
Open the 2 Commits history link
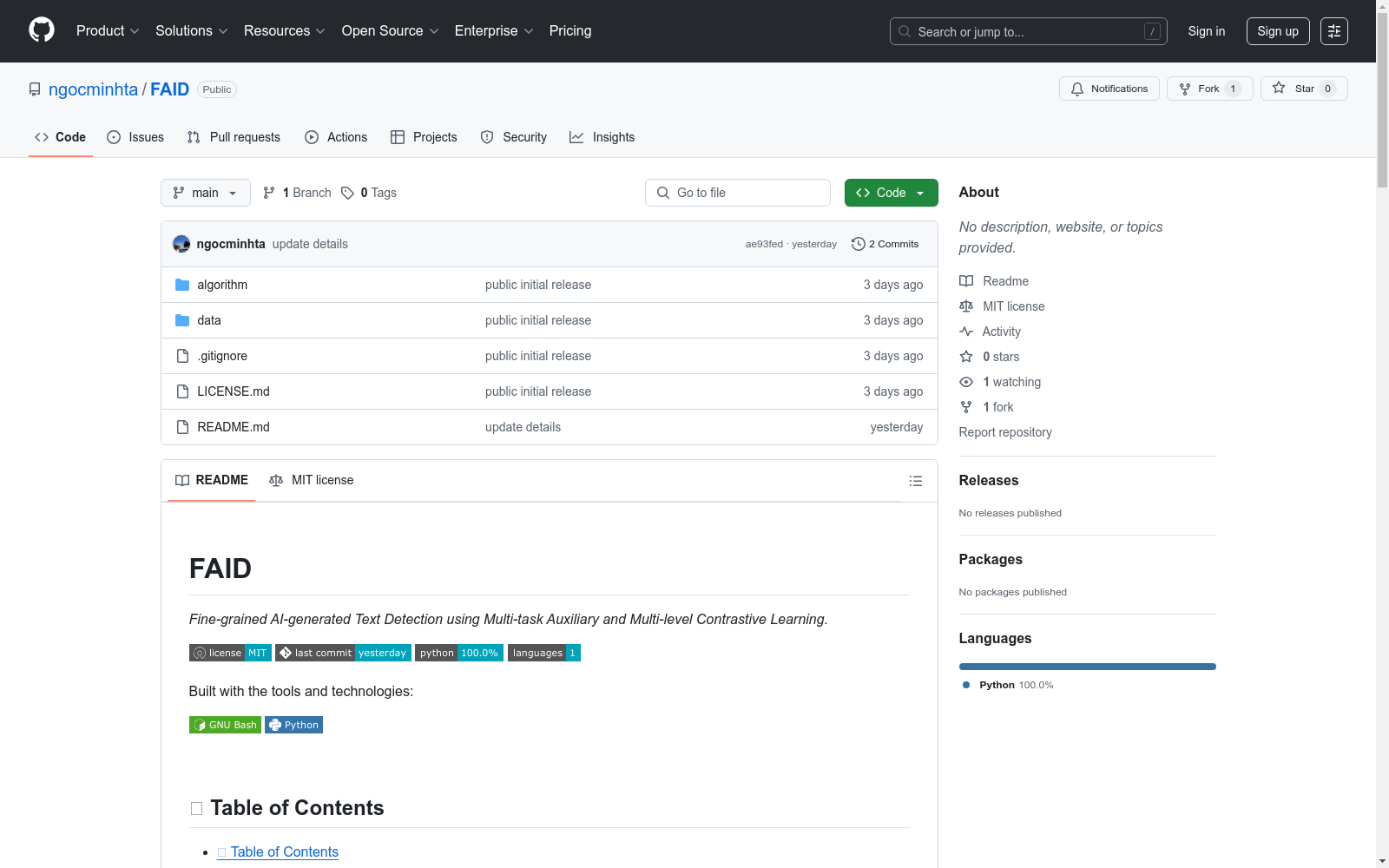(885, 244)
